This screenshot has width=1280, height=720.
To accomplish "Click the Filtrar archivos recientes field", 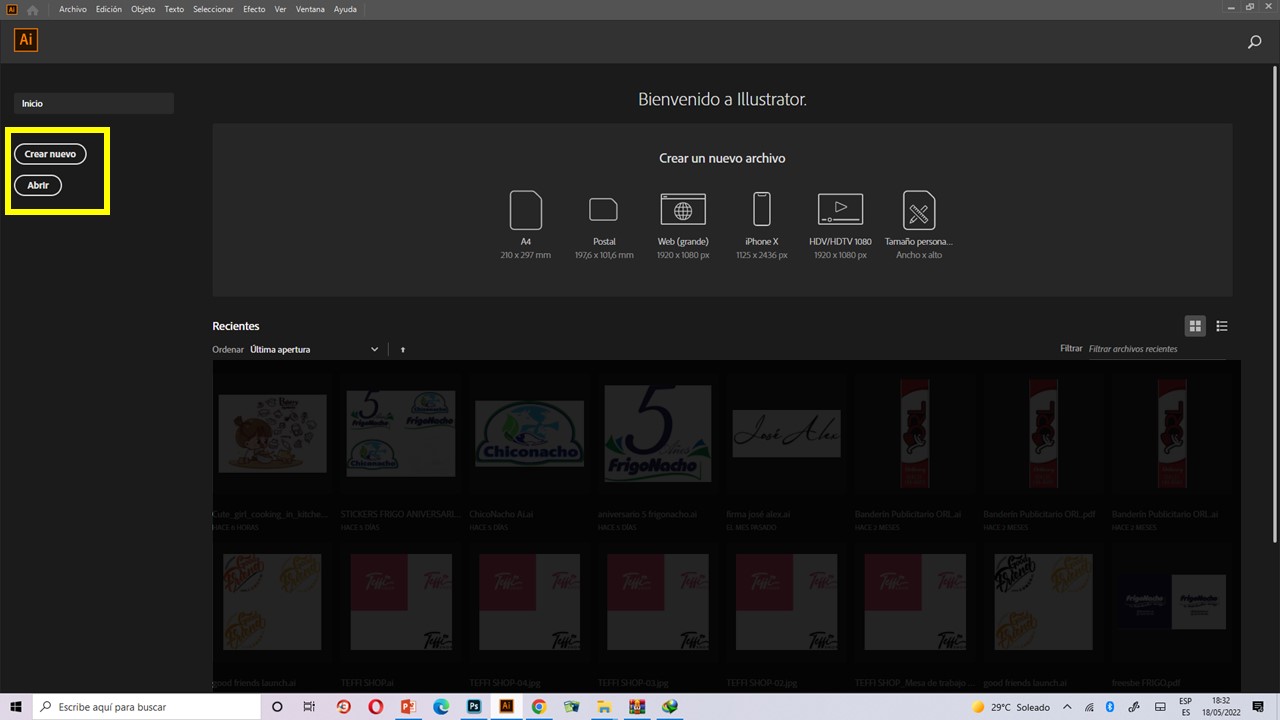I will click(1156, 349).
